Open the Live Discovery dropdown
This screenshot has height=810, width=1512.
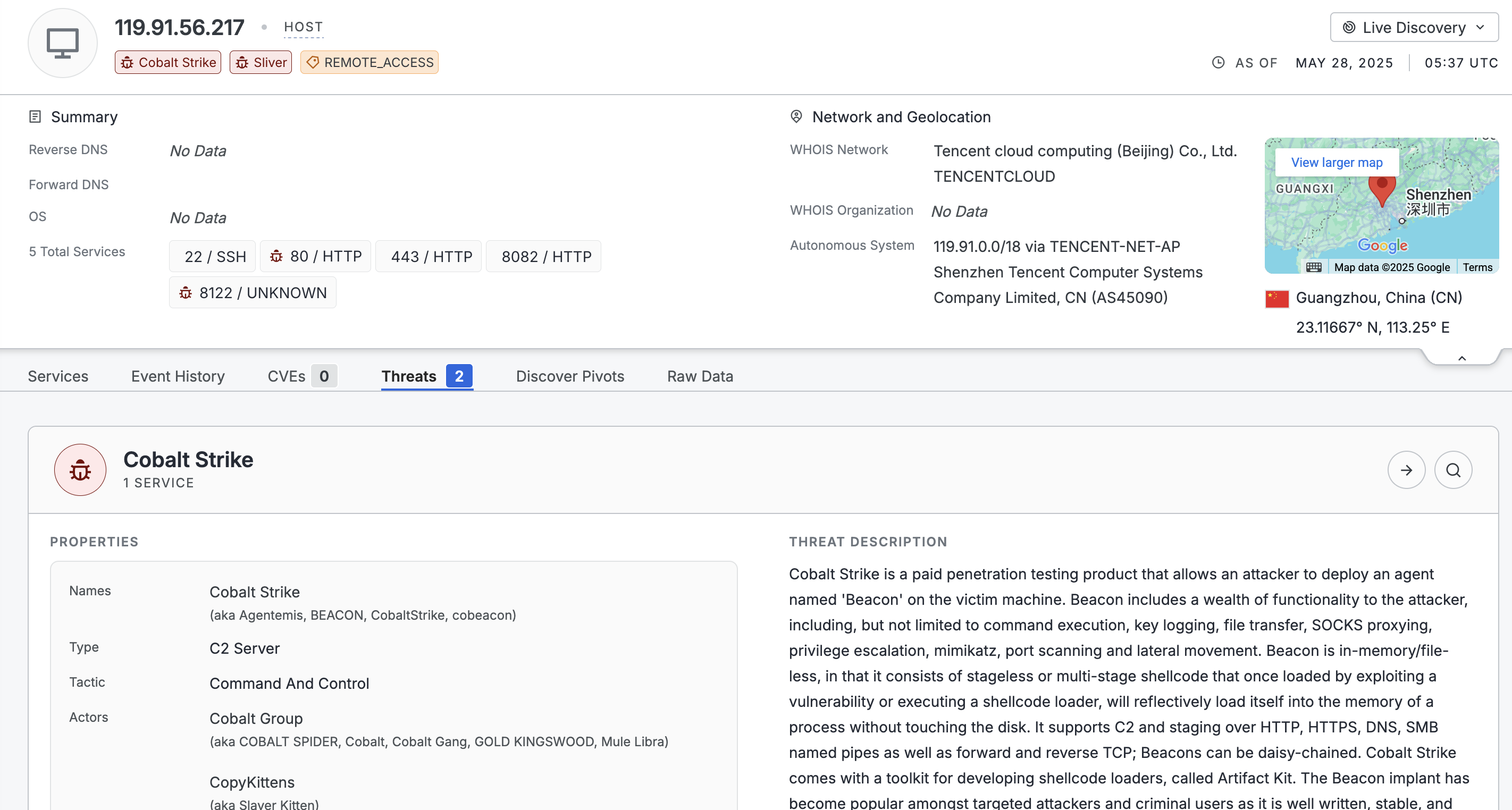[x=1414, y=28]
